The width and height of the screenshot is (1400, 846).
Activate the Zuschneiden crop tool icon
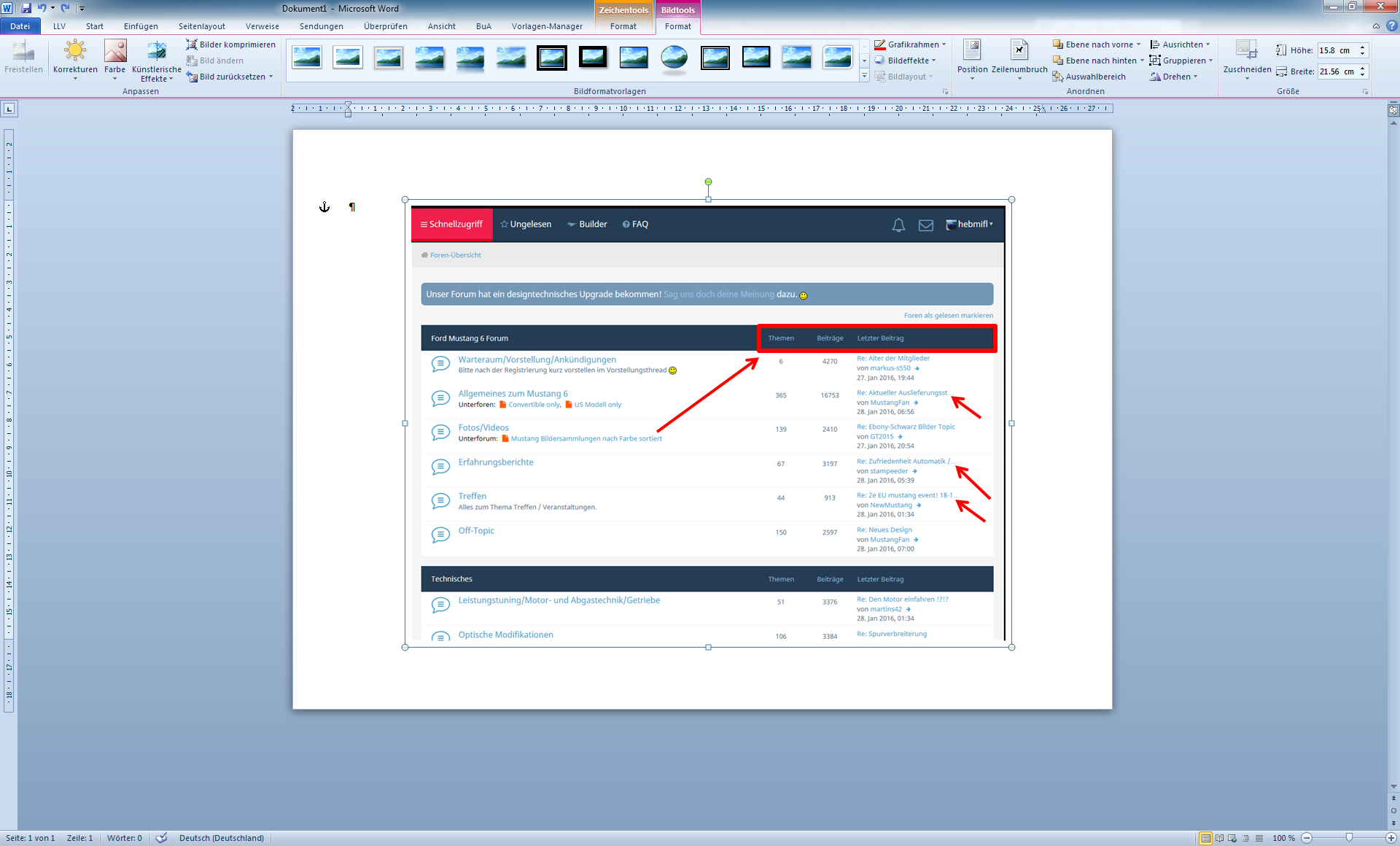tap(1246, 50)
